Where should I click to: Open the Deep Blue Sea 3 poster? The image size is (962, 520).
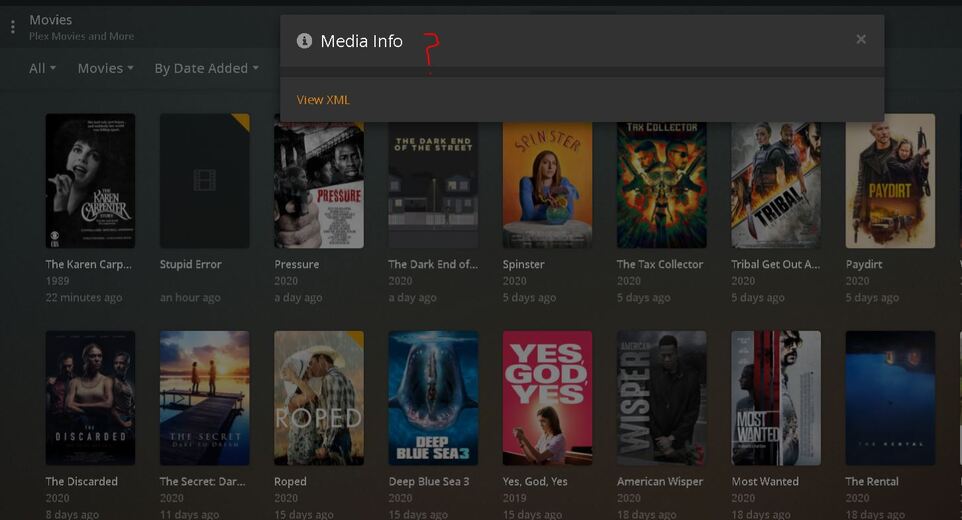point(433,398)
